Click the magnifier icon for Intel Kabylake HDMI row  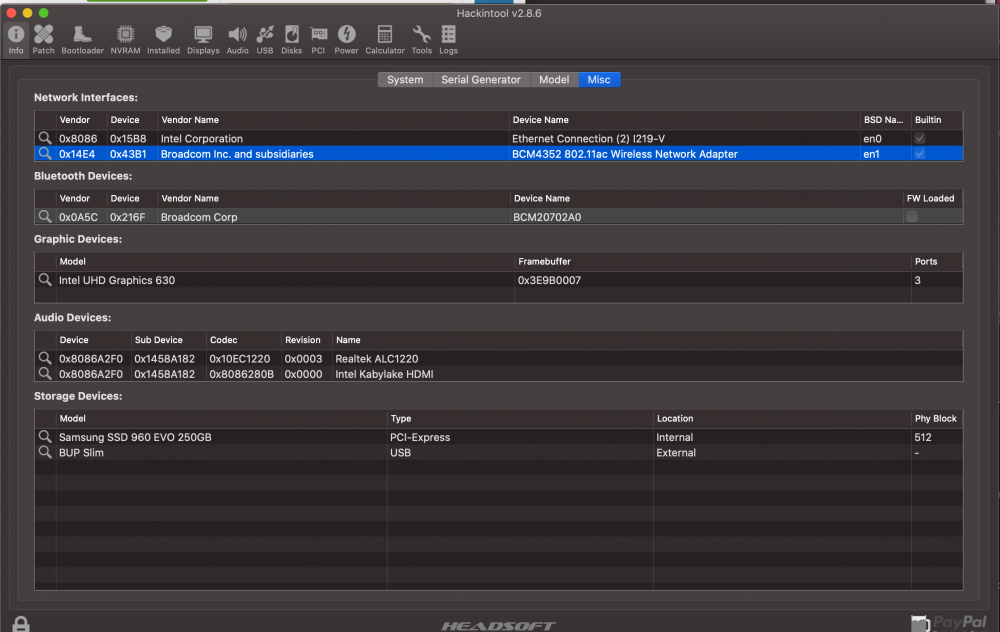45,373
